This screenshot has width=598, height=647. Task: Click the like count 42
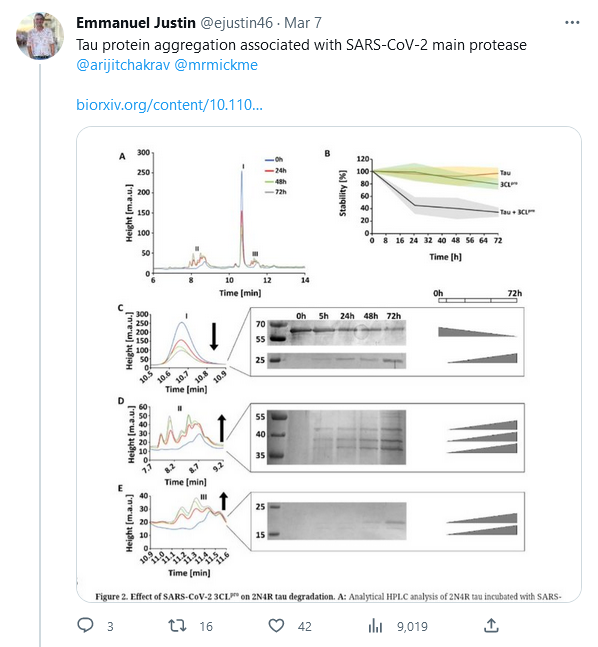[305, 626]
